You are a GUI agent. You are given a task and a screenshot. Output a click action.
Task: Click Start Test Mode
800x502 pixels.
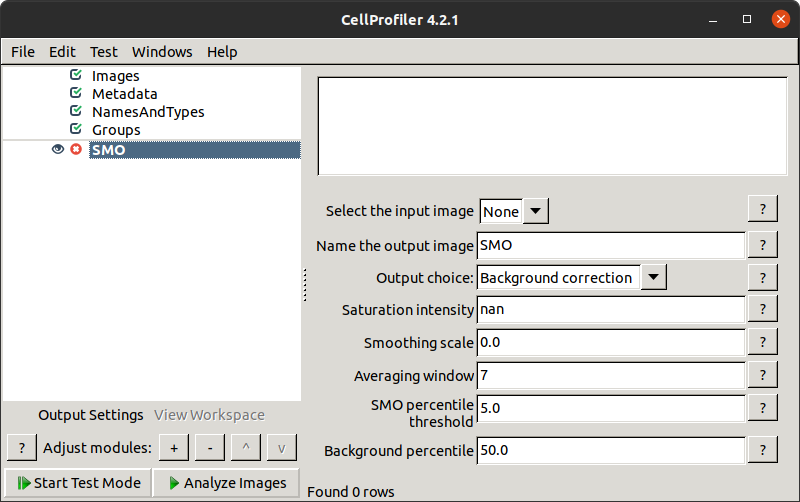pyautogui.click(x=79, y=483)
